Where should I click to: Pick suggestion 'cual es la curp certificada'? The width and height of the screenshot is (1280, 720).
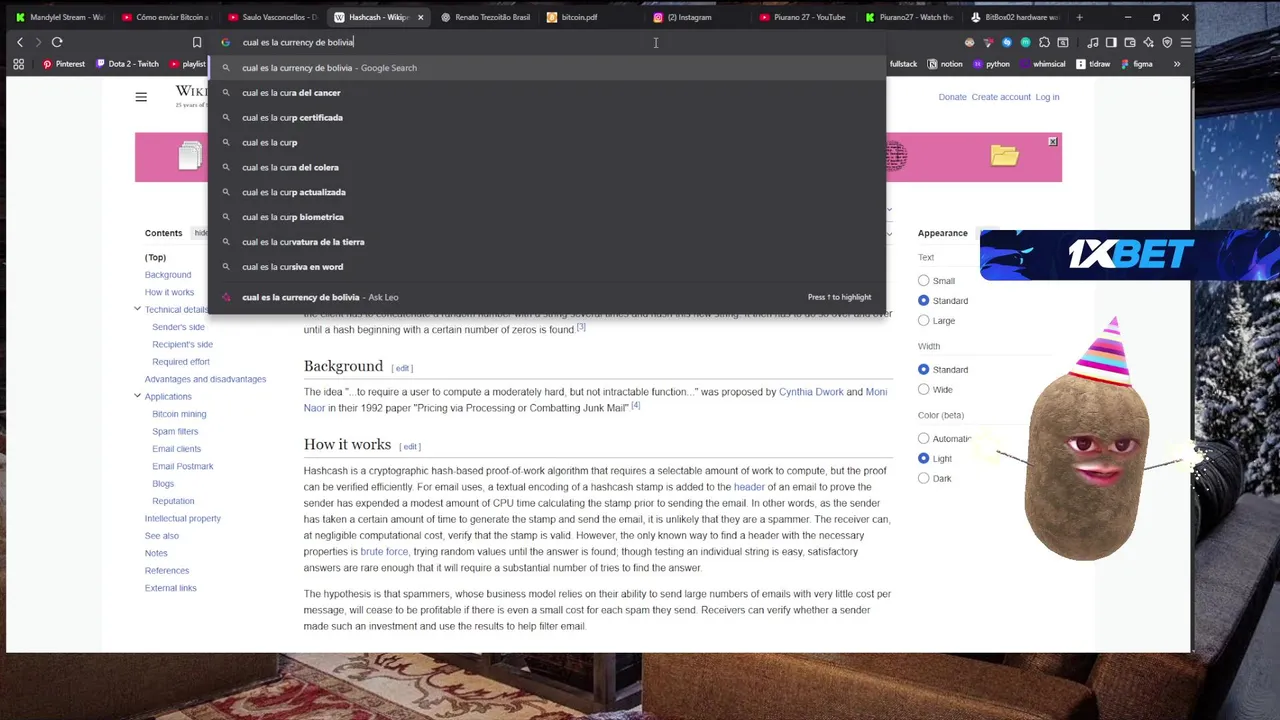click(x=546, y=118)
